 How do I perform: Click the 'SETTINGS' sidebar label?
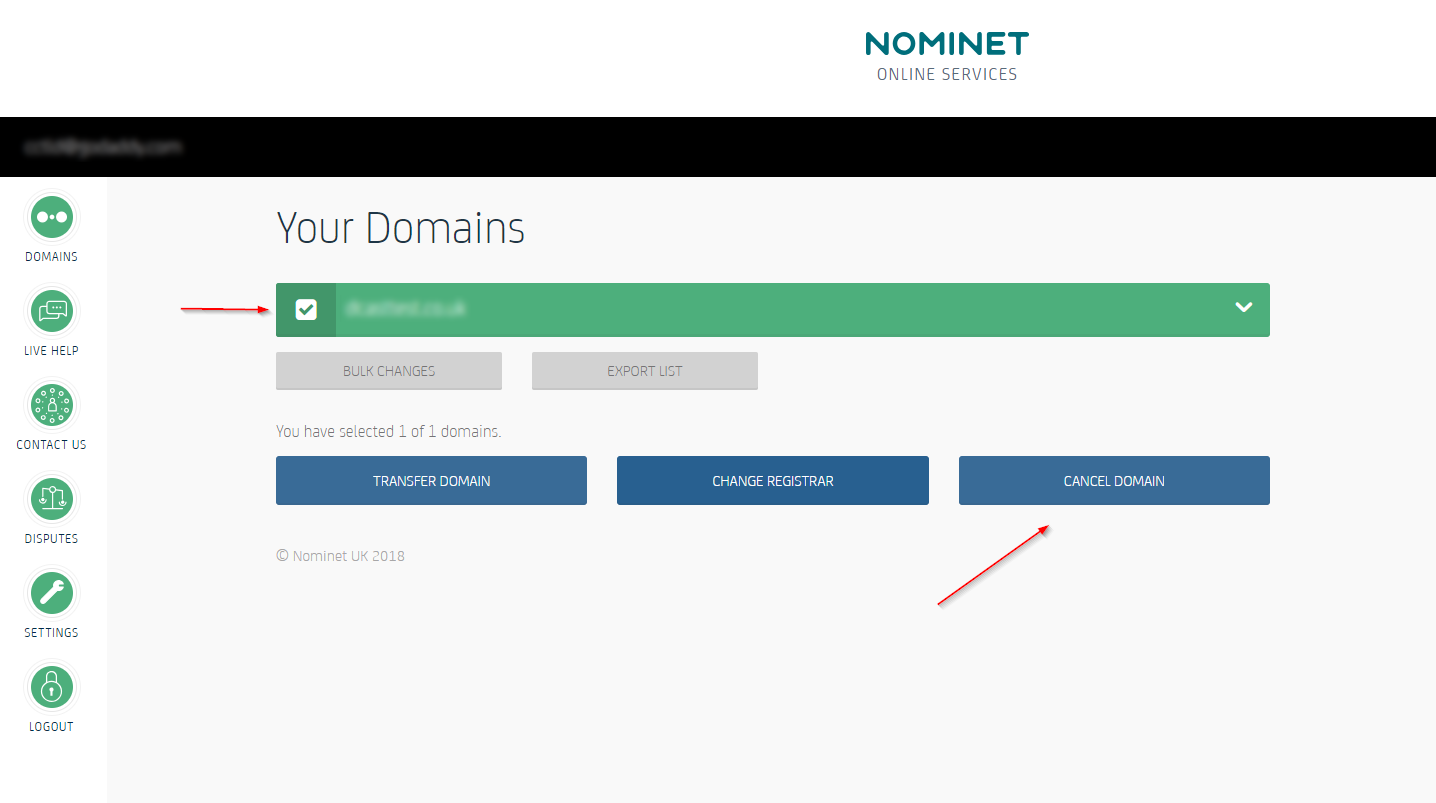coord(51,633)
